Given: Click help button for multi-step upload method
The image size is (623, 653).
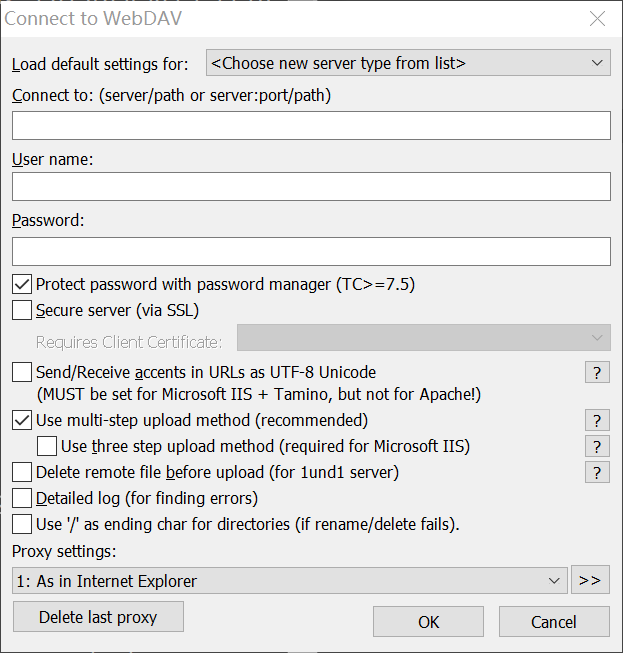Looking at the screenshot, I should tap(597, 421).
